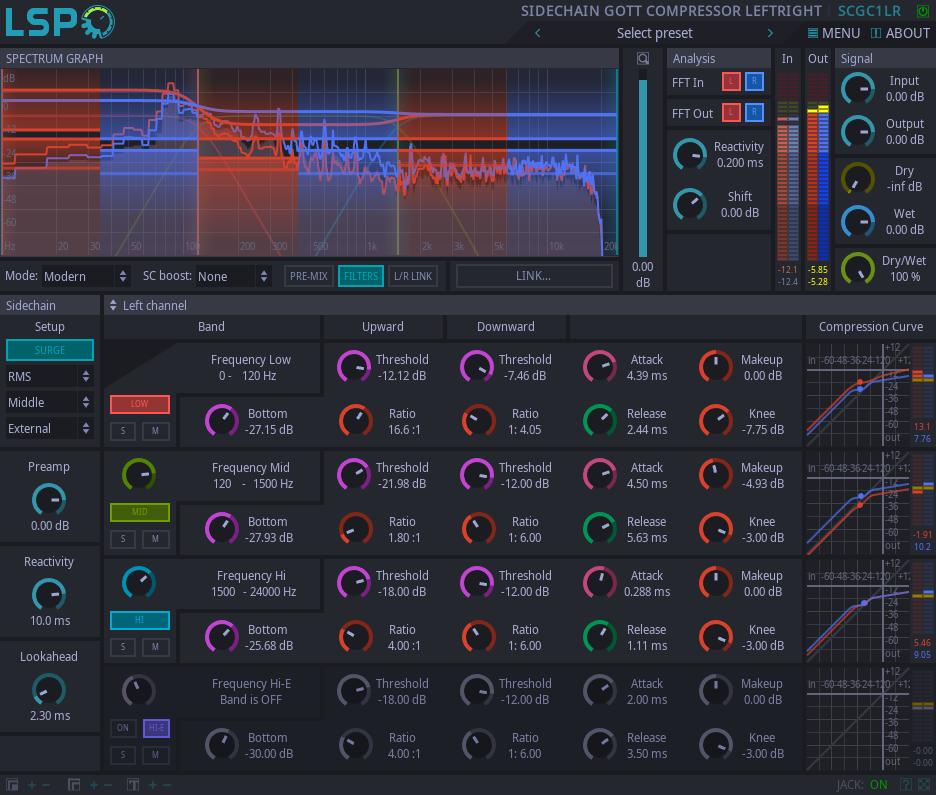Click the Dry/Wet knob in the Signal panel

(x=858, y=268)
